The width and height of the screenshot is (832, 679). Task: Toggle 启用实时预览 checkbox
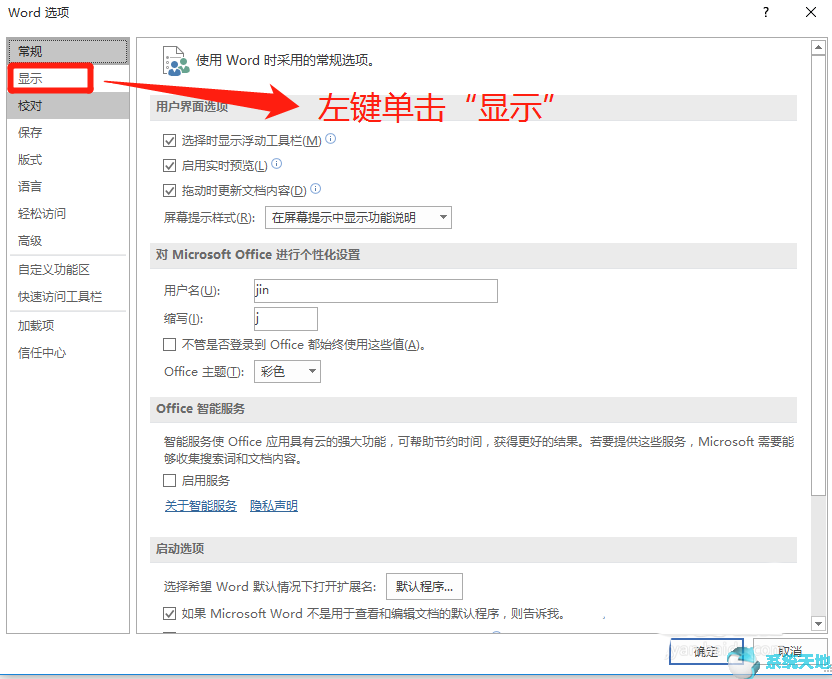169,166
